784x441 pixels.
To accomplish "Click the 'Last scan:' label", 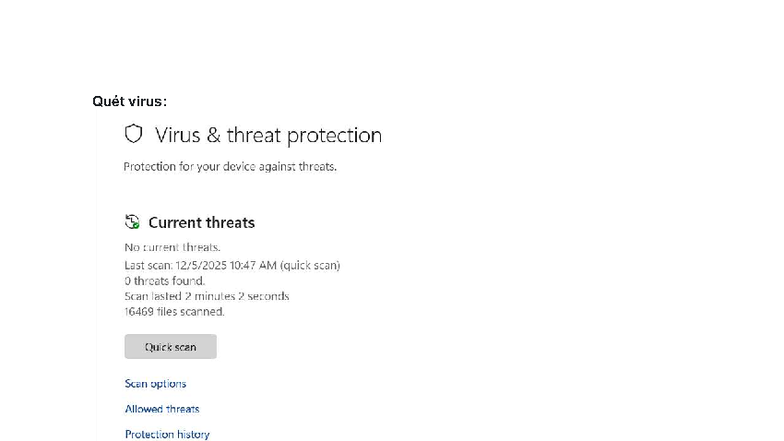I will click(x=148, y=265).
